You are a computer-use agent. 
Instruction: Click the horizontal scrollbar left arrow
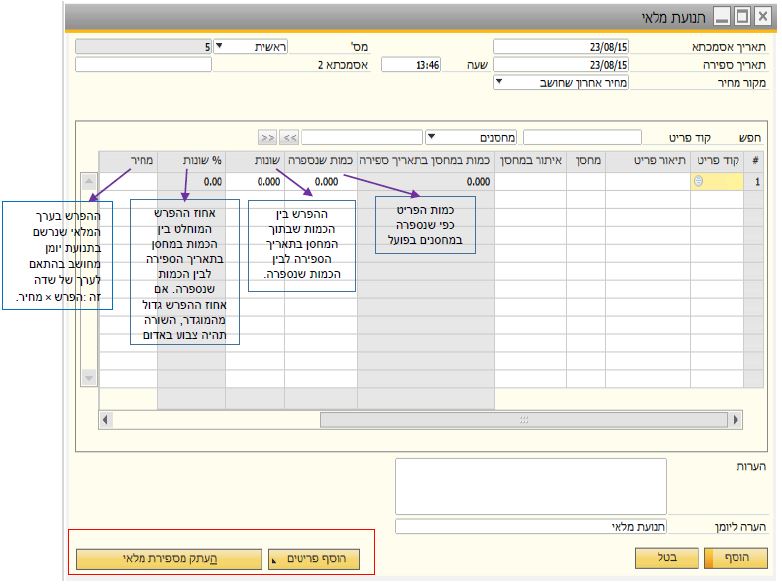[x=105, y=420]
